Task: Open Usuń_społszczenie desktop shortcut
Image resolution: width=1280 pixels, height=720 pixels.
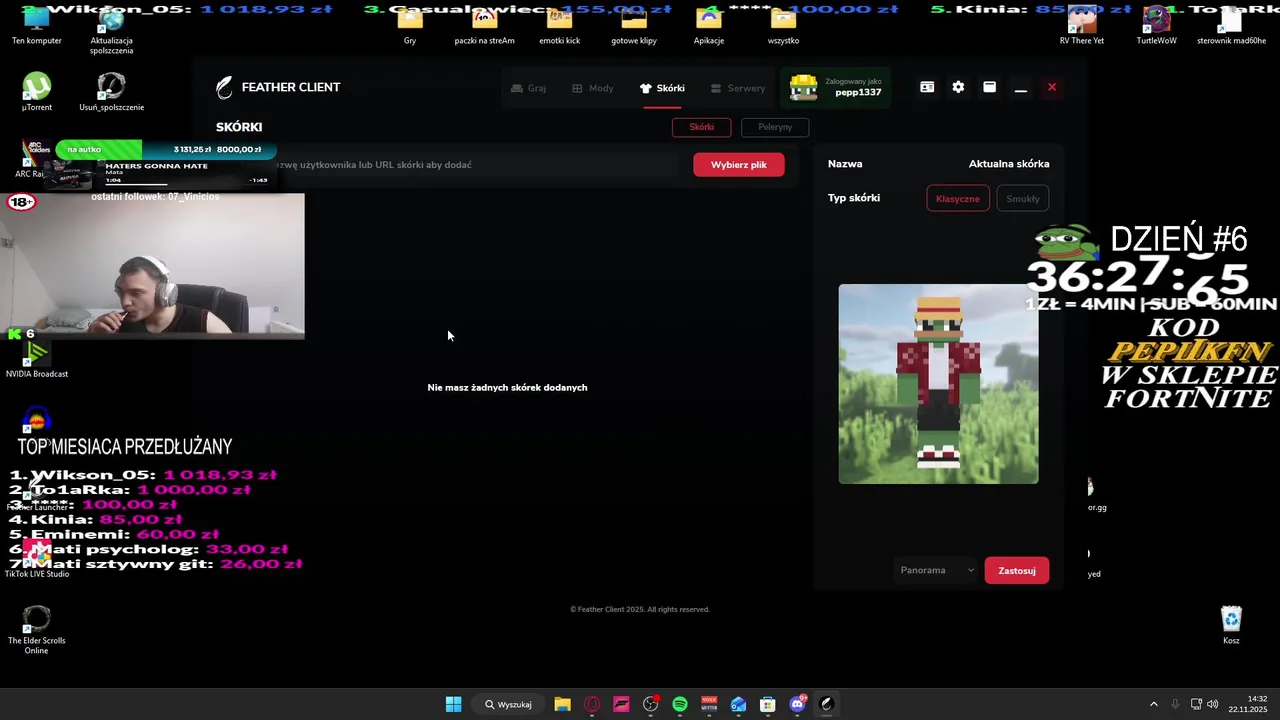Action: point(111,92)
